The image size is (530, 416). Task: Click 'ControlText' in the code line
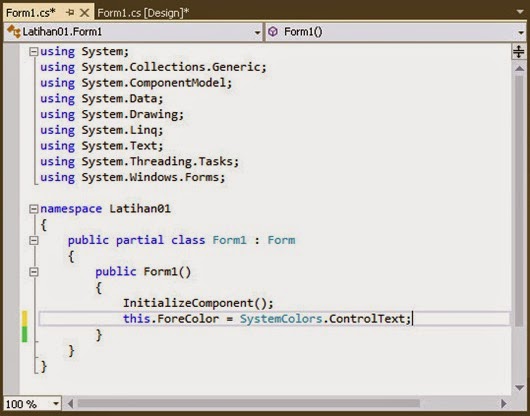[x=367, y=319]
